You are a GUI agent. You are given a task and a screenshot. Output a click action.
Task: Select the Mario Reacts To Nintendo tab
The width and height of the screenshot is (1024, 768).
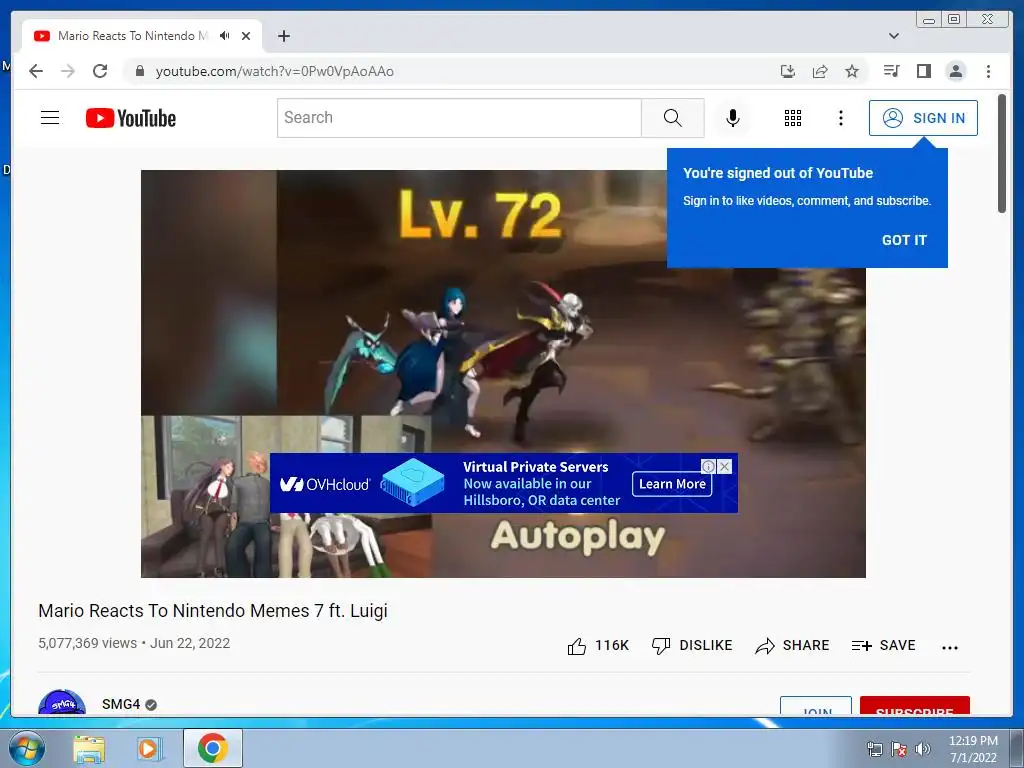pos(133,36)
